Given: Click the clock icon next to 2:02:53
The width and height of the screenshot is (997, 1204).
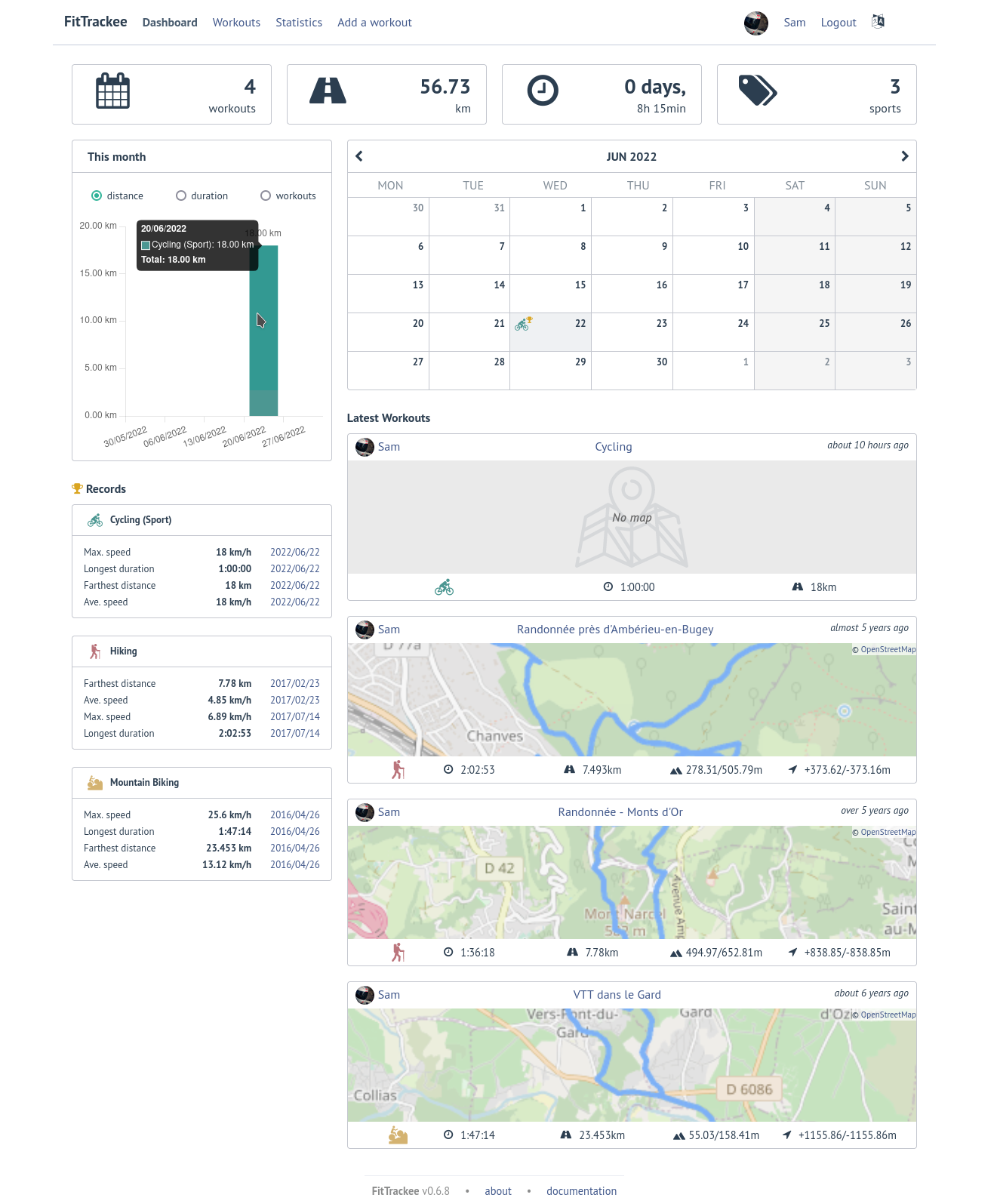Looking at the screenshot, I should pyautogui.click(x=448, y=770).
